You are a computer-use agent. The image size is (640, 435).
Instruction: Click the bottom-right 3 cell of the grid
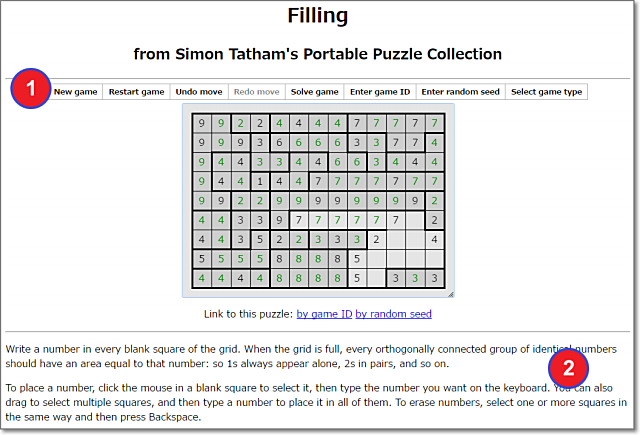point(434,278)
